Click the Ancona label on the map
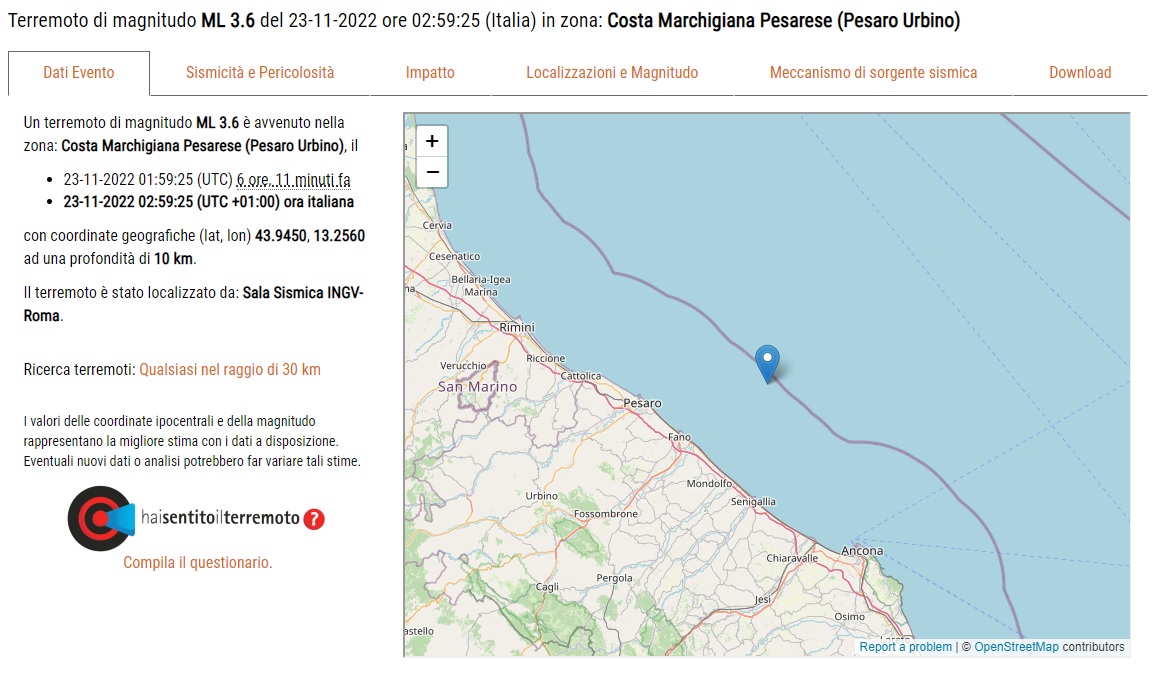Viewport: 1167px width, 673px height. click(862, 551)
